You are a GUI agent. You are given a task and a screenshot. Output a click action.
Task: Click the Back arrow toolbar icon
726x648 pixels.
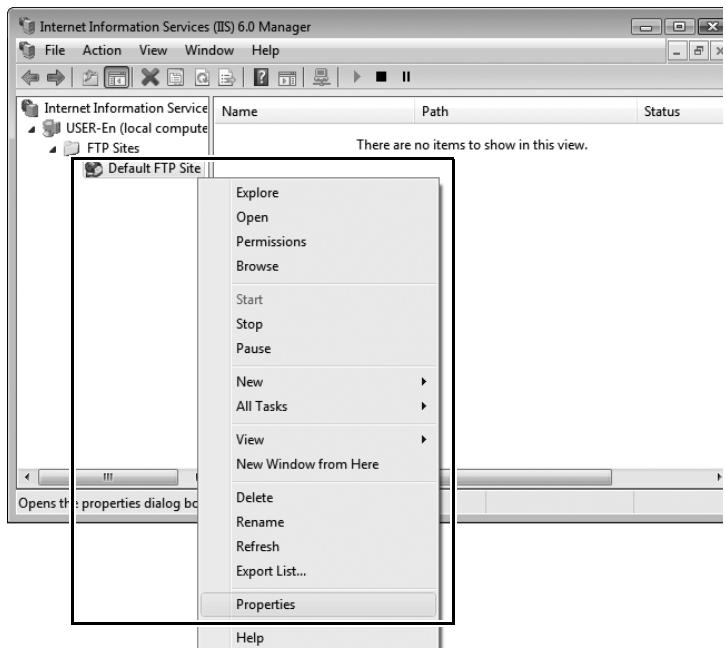31,77
